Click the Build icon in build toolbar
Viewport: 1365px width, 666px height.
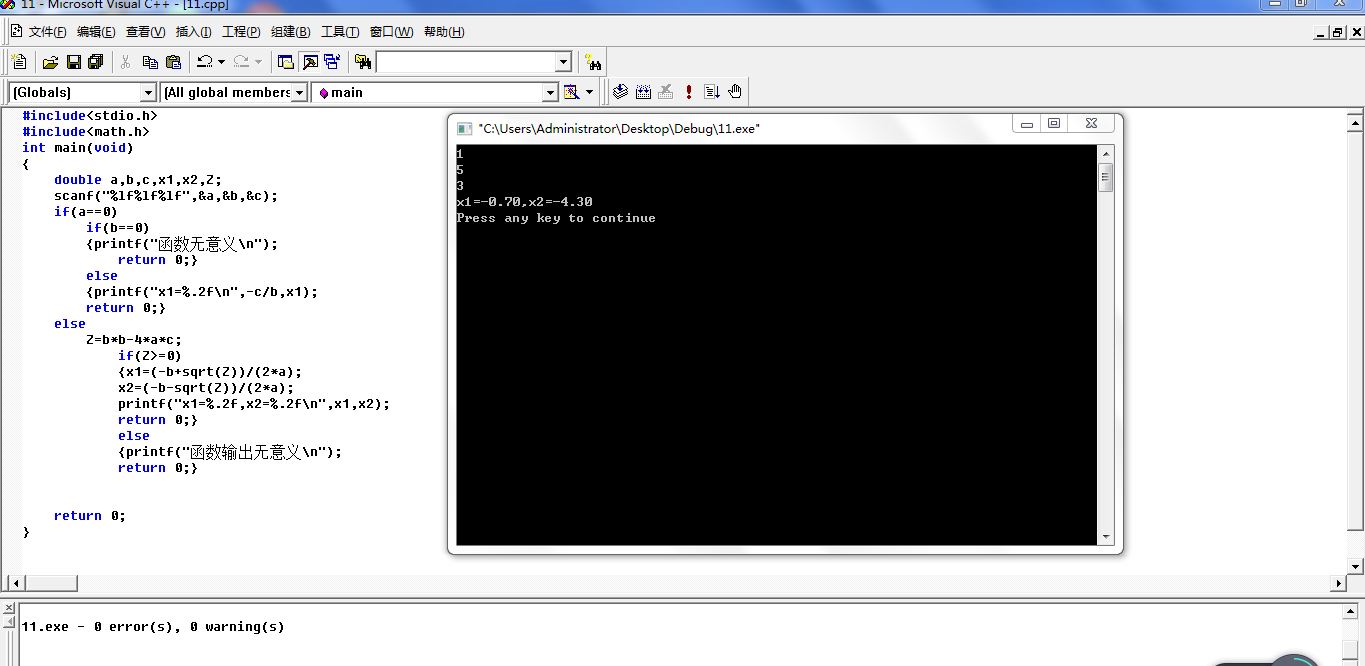coord(643,92)
